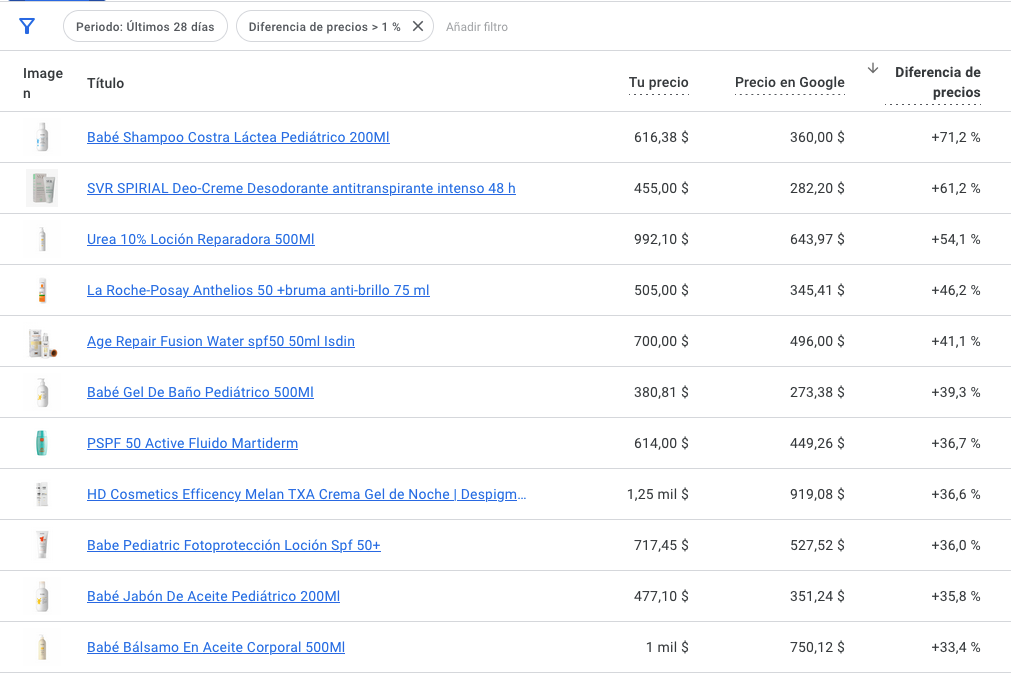Remove the Diferencia de precios filter chip
The image size is (1011, 681).
(418, 26)
